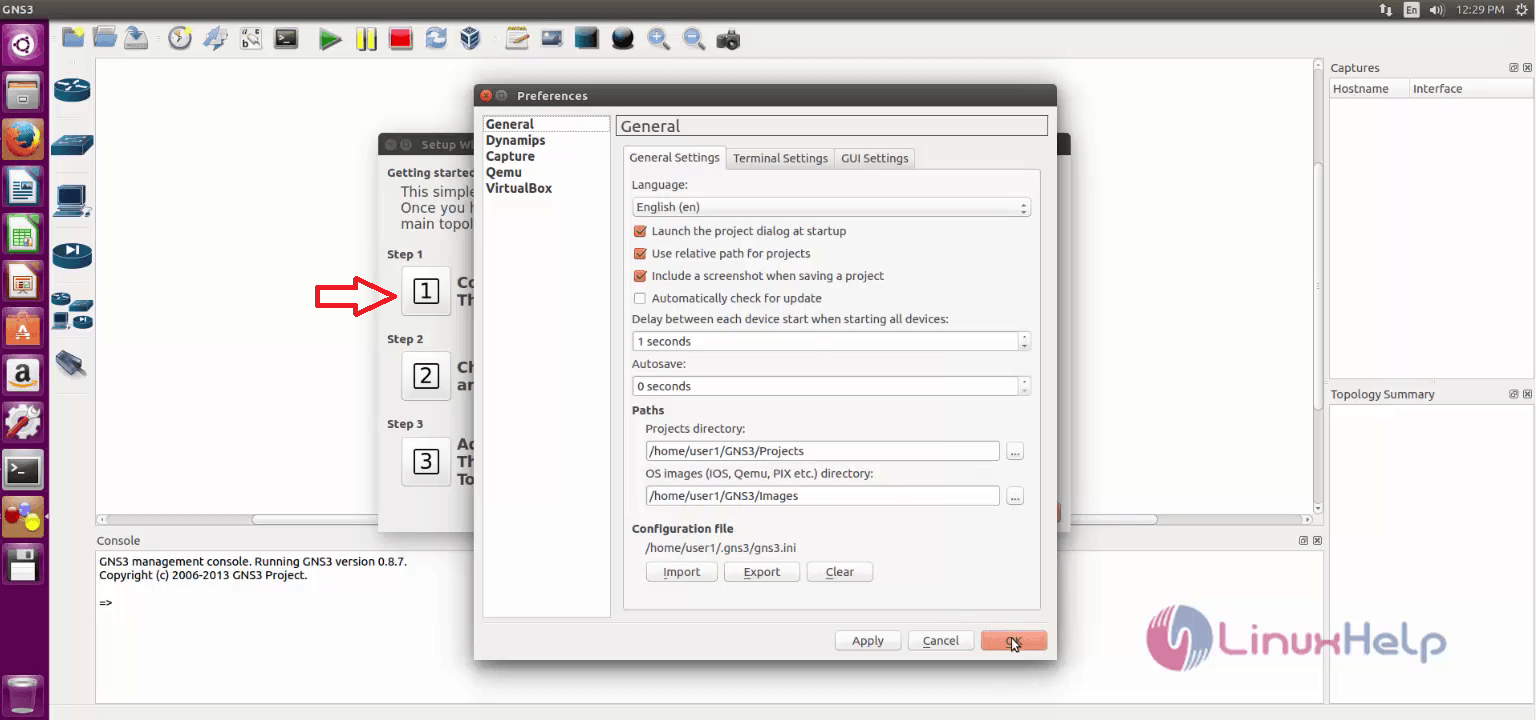Viewport: 1536px width, 720px height.
Task: Click the green Start all devices icon
Action: 330,39
